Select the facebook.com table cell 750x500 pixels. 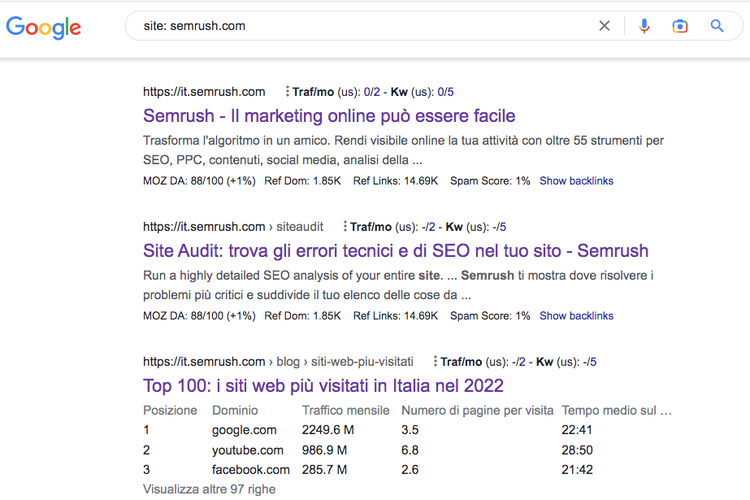pos(251,470)
